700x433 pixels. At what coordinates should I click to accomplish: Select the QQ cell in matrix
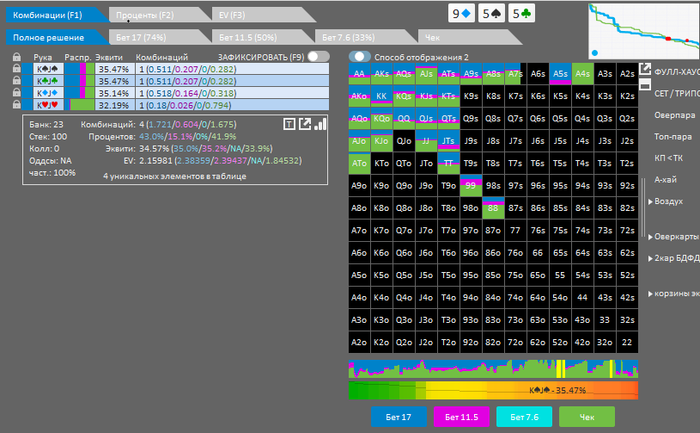(x=404, y=118)
